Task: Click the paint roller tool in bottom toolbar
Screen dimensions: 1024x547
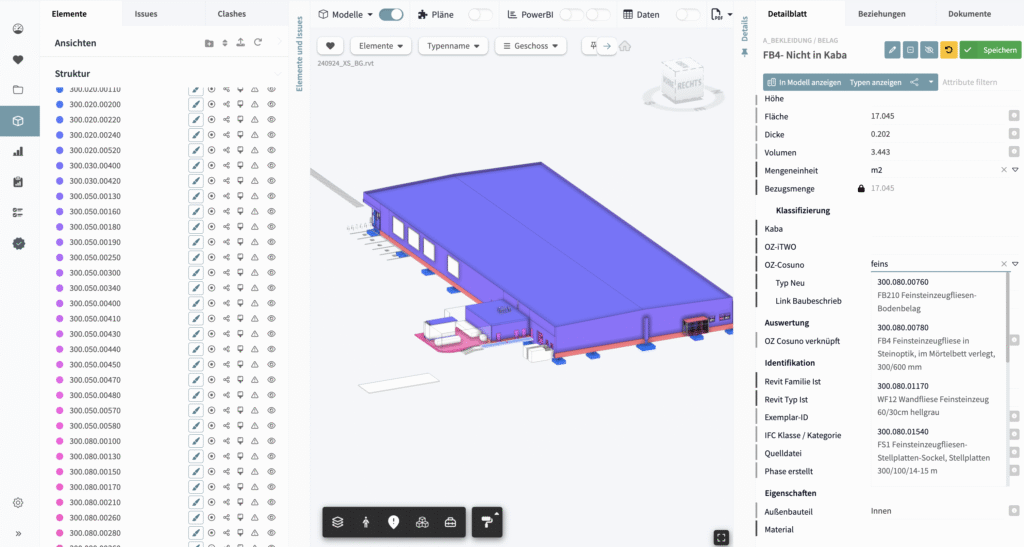Action: 487,522
